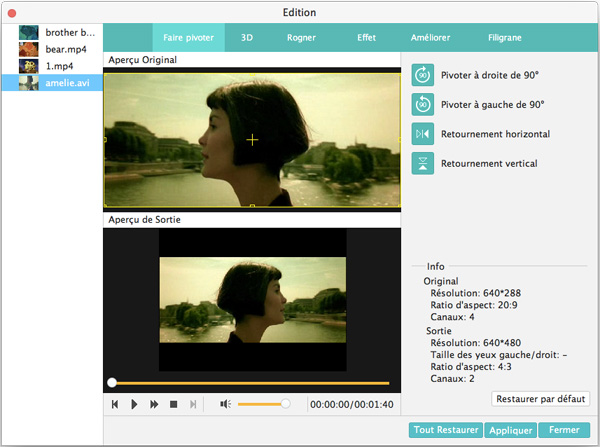This screenshot has height=447, width=600.
Task: Select bear.mp4 in the file list
Action: tap(67, 49)
